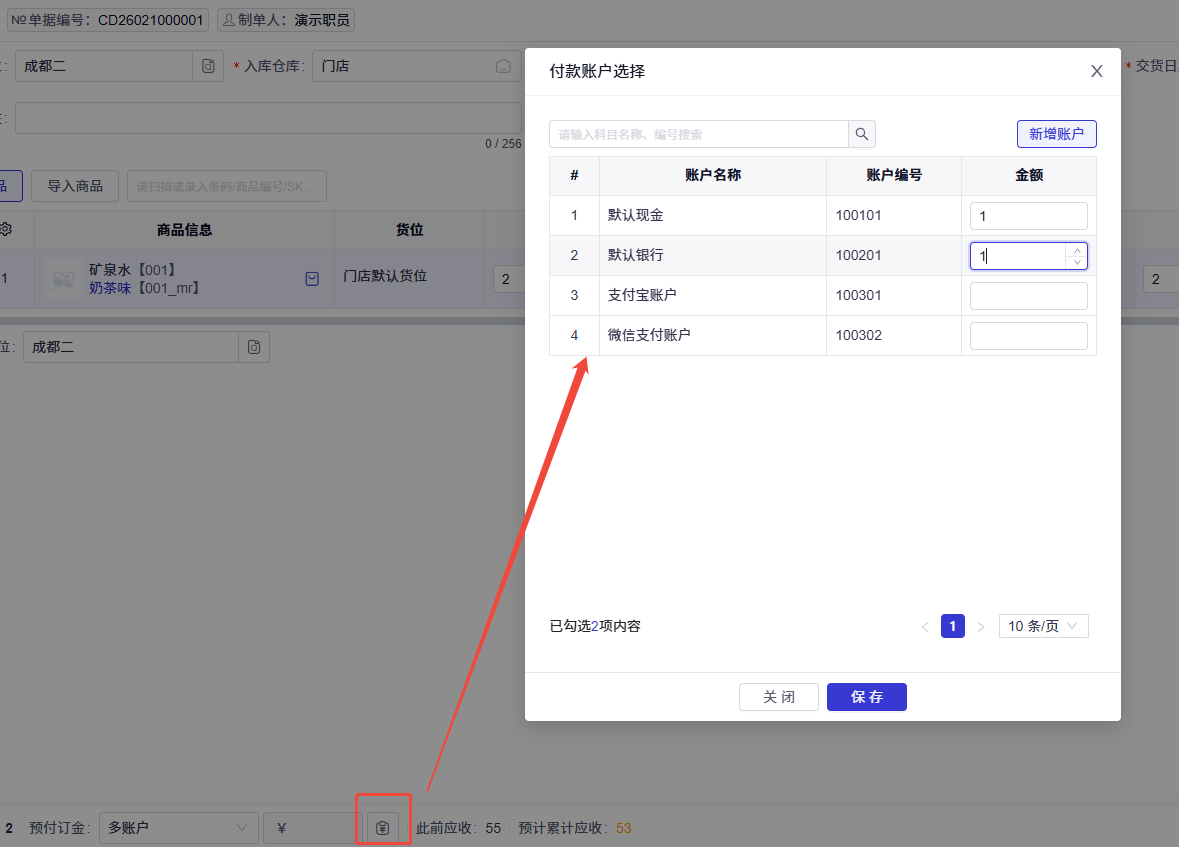
Task: Click account number 100301
Action: point(858,295)
